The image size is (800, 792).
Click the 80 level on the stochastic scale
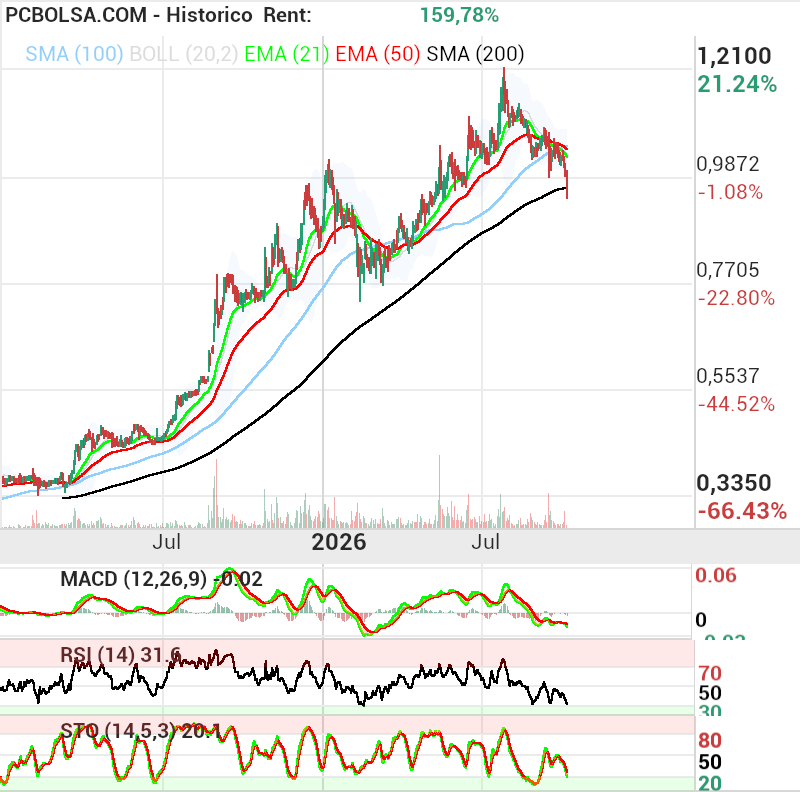tap(710, 740)
